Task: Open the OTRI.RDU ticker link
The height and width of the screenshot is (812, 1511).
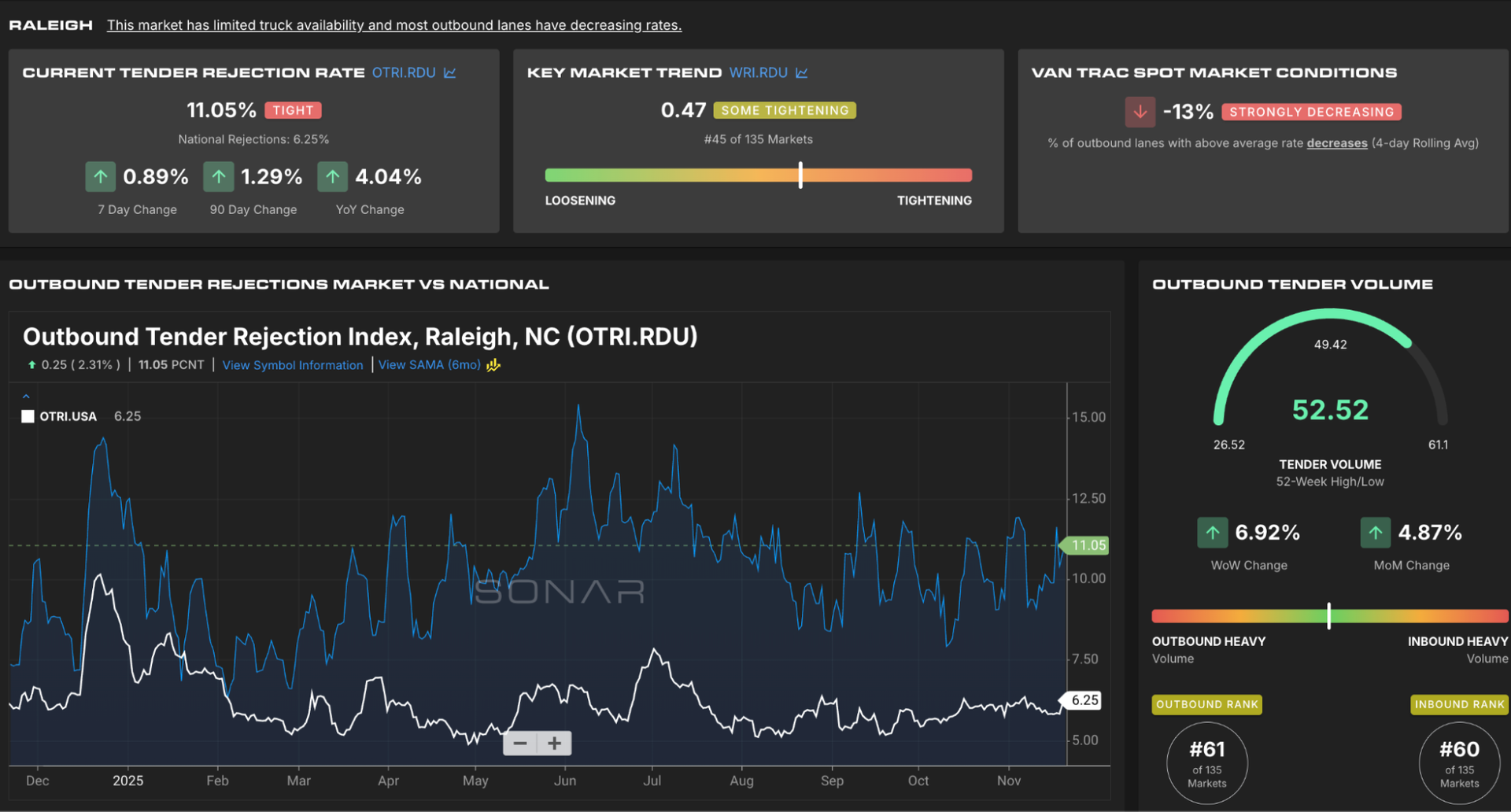Action: [x=404, y=72]
